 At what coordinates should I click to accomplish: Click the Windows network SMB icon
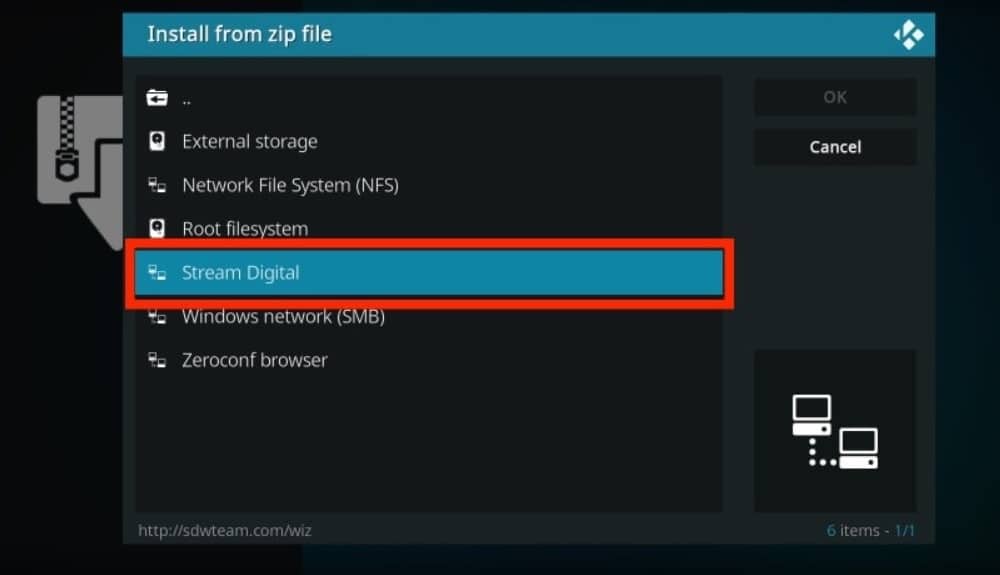click(157, 316)
